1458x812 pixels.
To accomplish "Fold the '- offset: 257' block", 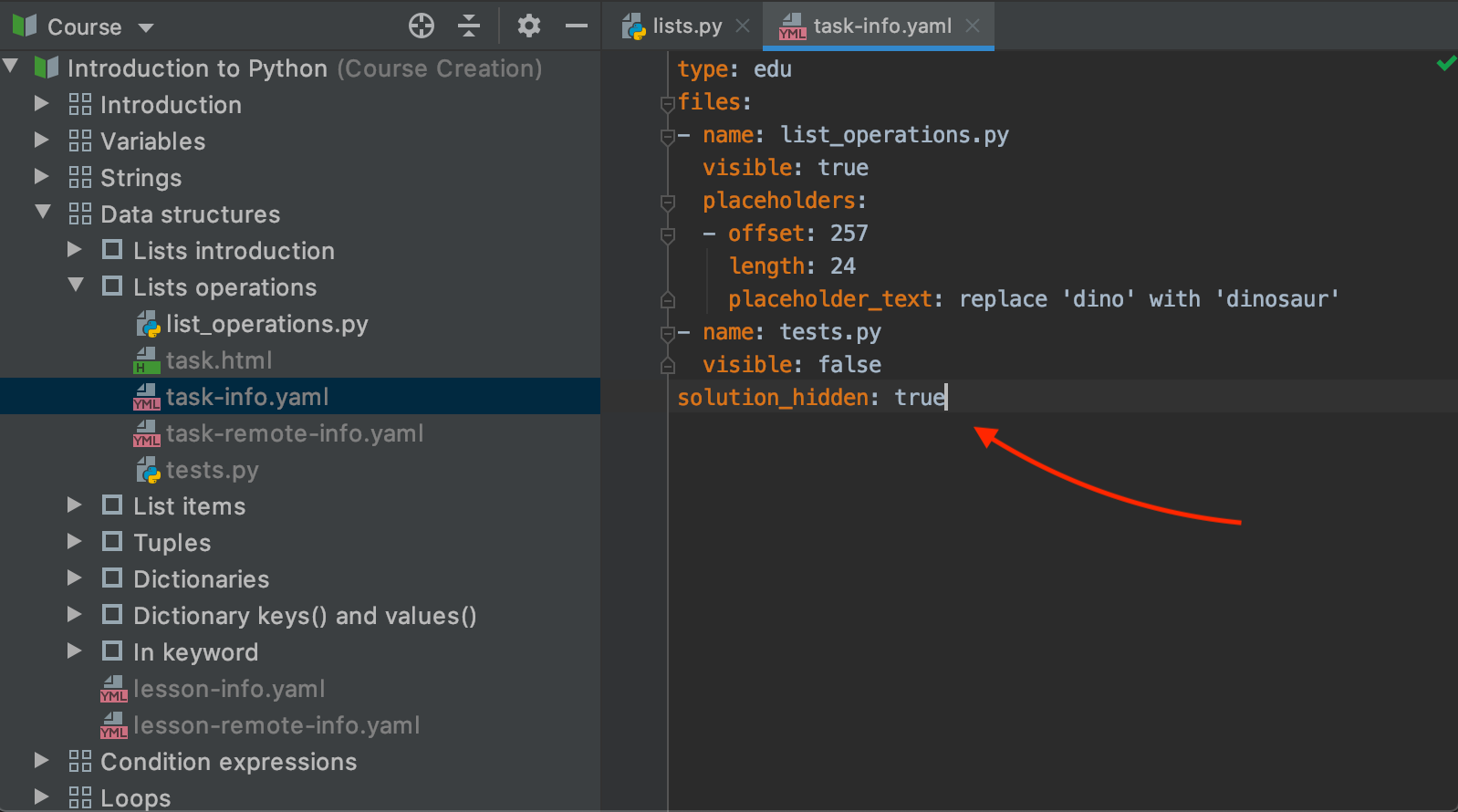I will pyautogui.click(x=668, y=234).
